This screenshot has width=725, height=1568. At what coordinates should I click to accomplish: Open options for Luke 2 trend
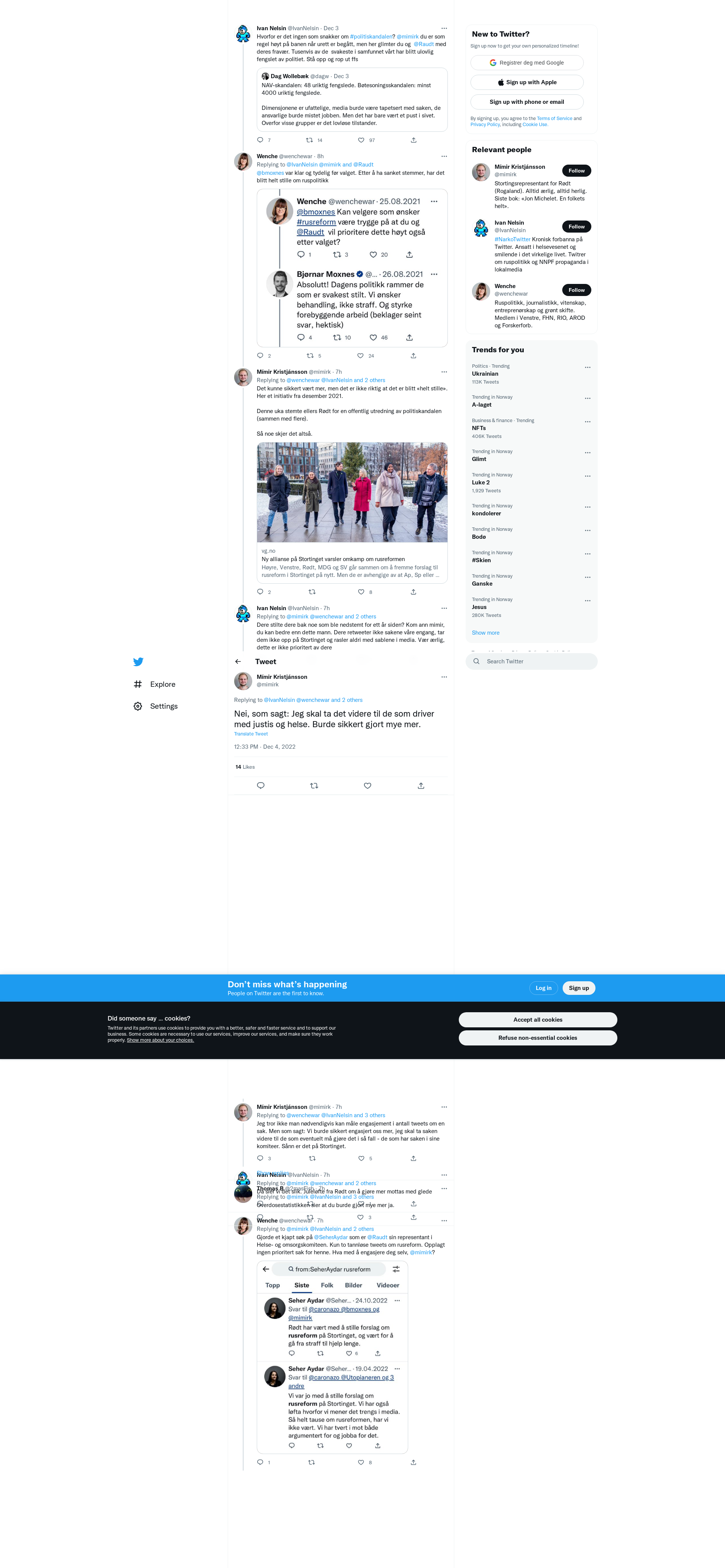[x=588, y=476]
